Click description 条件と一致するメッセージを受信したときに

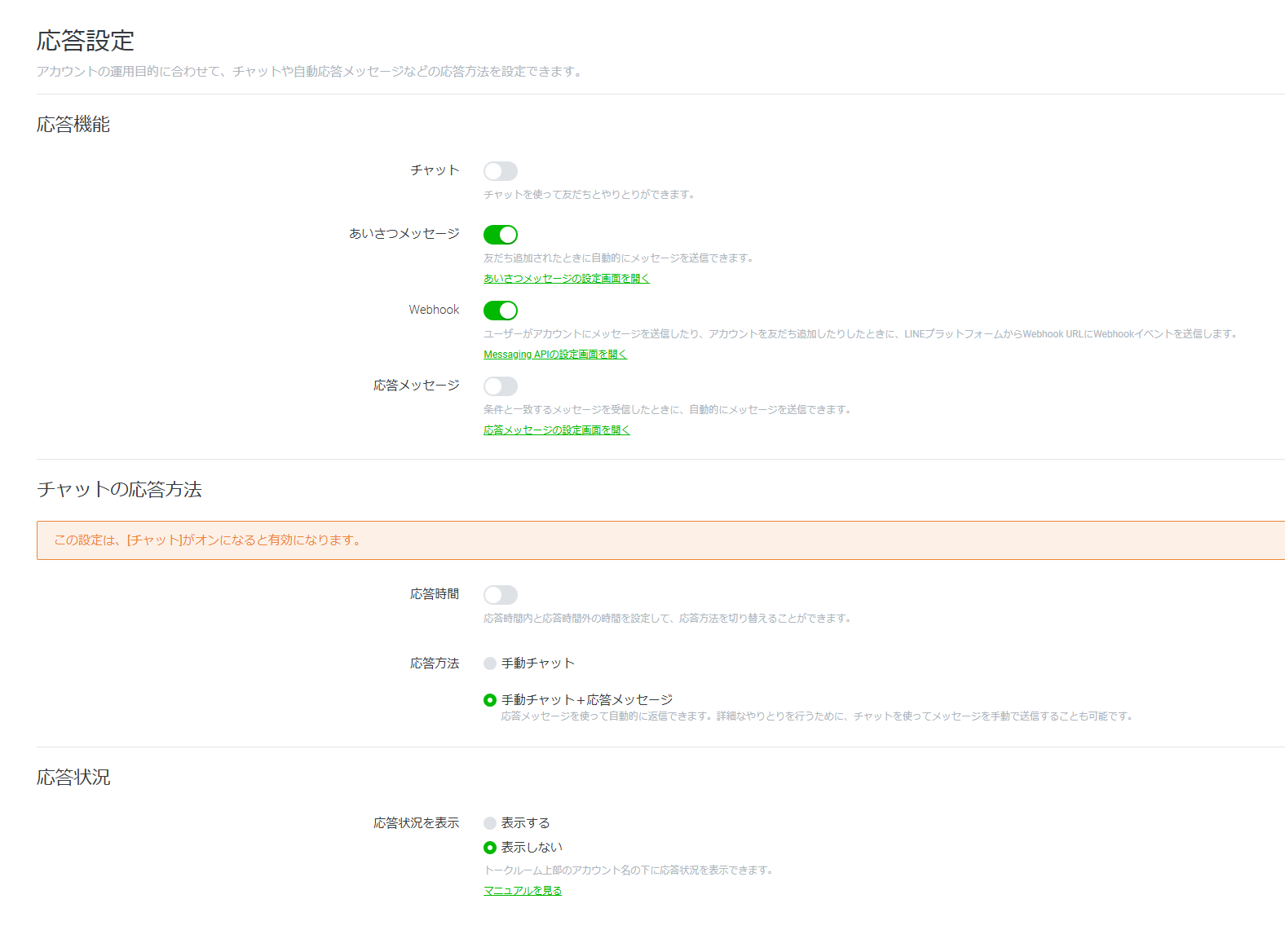668,410
